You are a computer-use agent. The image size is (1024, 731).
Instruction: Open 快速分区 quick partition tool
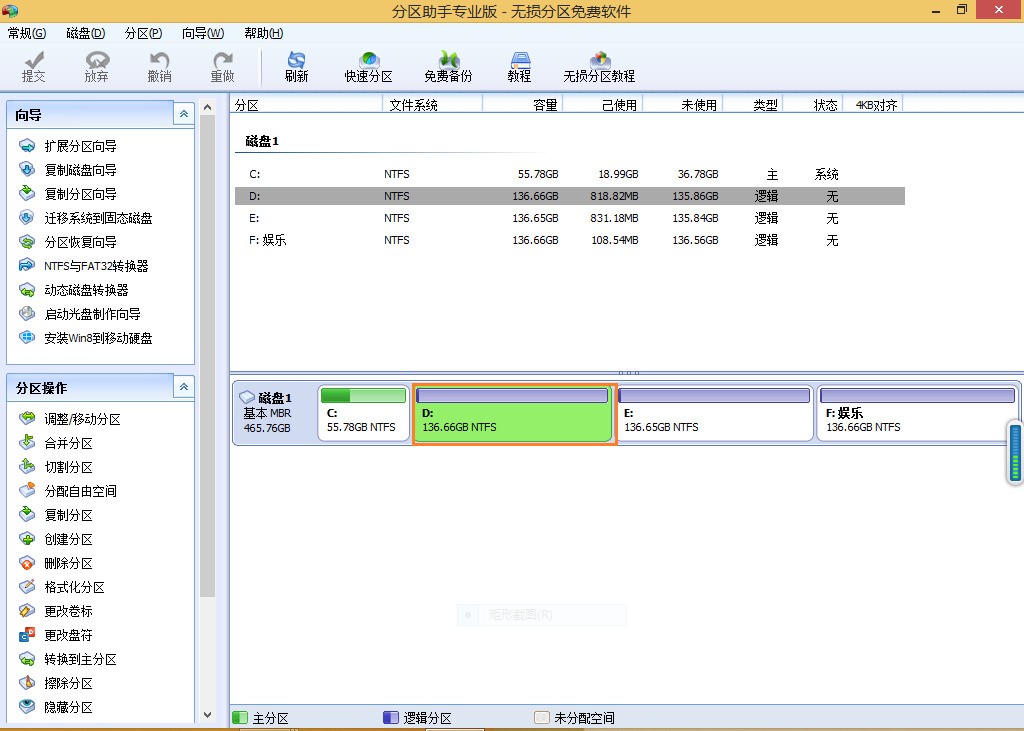[368, 67]
